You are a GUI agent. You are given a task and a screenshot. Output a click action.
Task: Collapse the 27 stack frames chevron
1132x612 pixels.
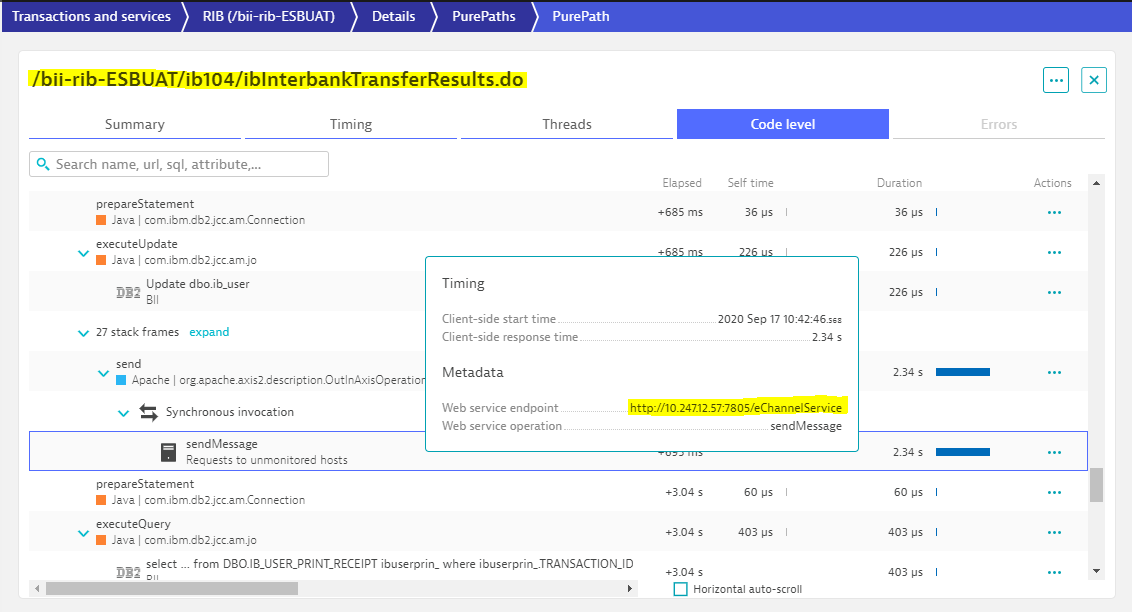[84, 333]
